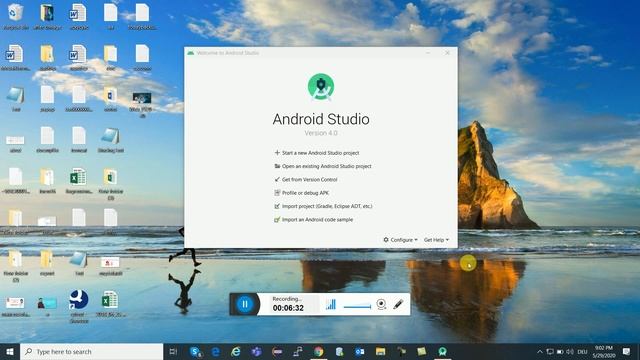Select the blue Q shortcut on desktop
640x360 pixels.
point(79,306)
